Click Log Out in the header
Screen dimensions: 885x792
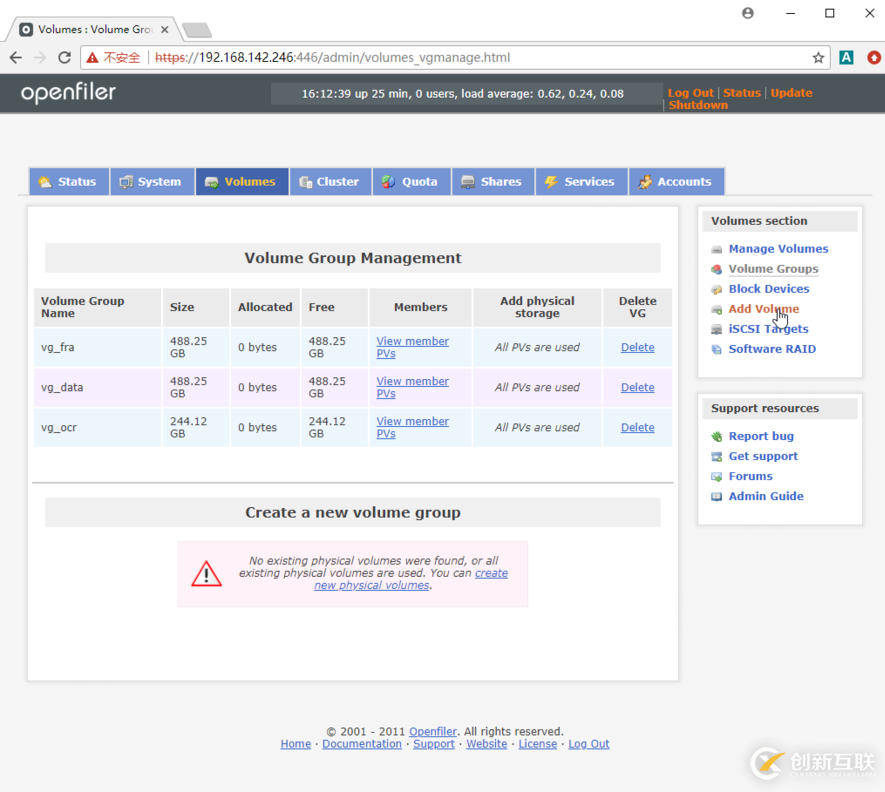690,93
